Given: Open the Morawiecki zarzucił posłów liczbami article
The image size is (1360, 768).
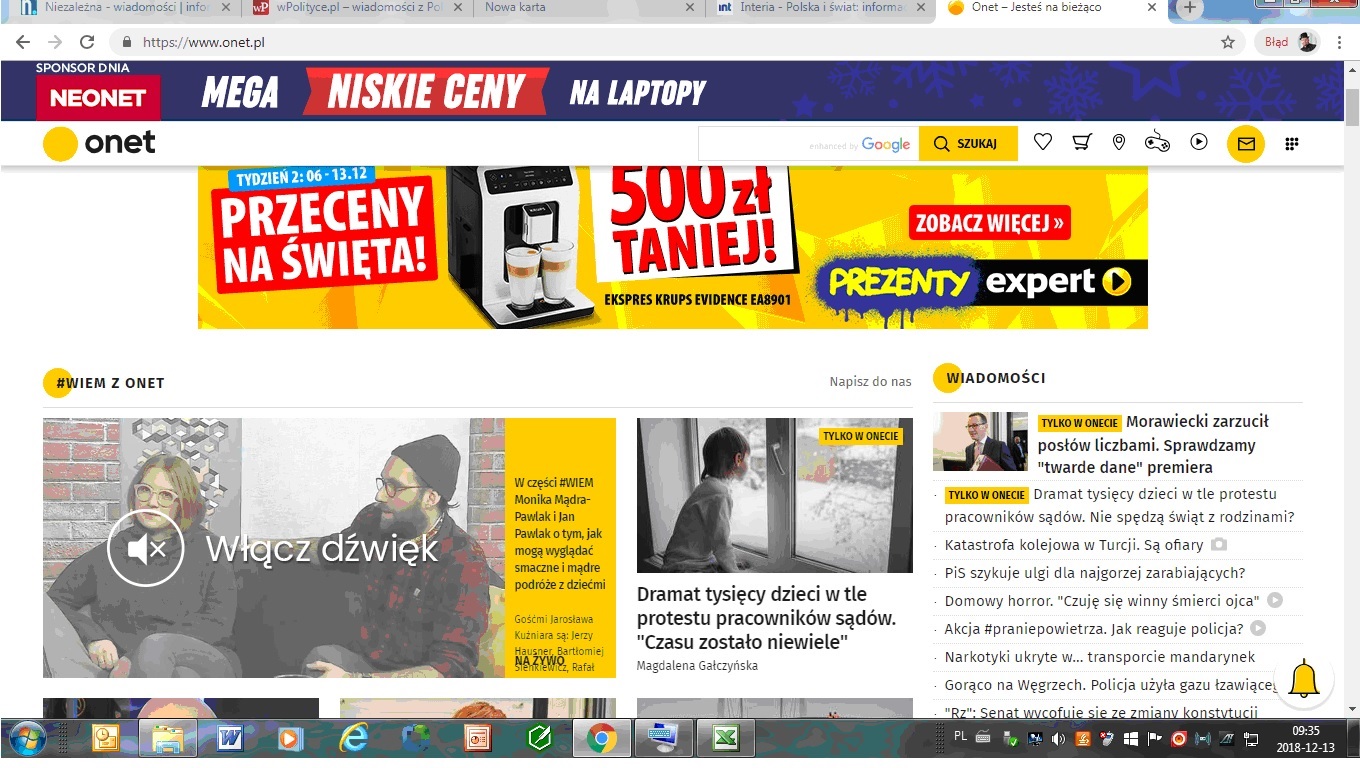Looking at the screenshot, I should [x=1153, y=444].
